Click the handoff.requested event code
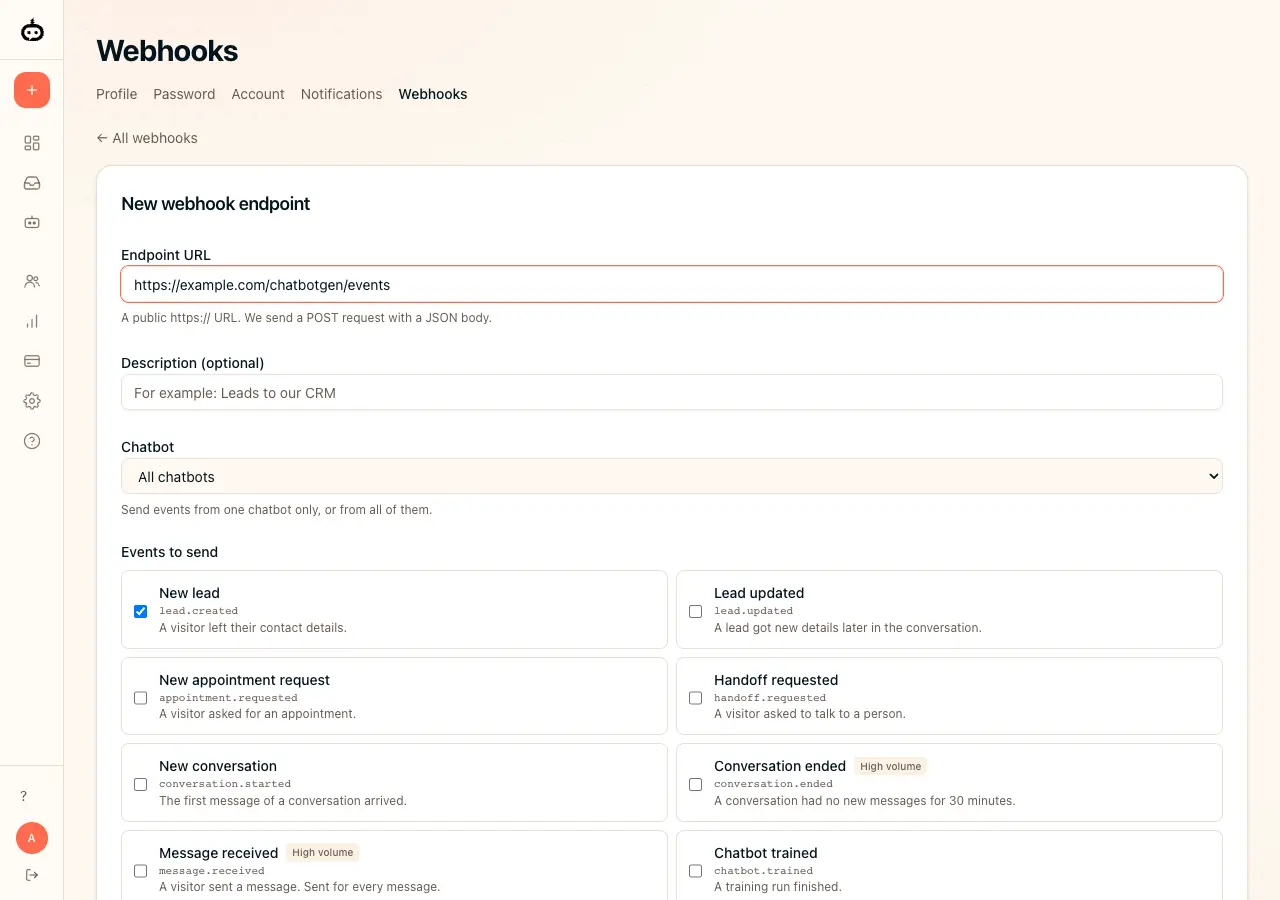This screenshot has height=900, width=1280. [x=770, y=698]
